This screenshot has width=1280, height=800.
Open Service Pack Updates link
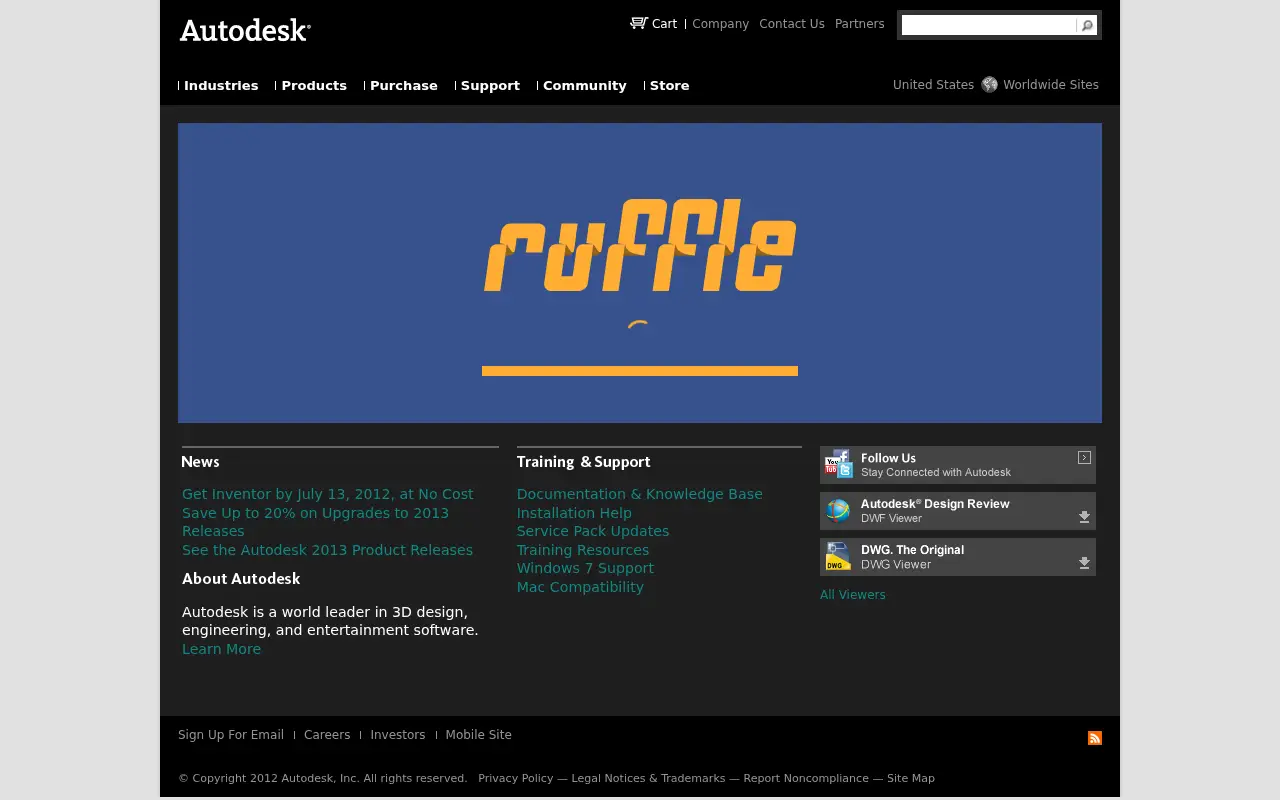(x=593, y=531)
